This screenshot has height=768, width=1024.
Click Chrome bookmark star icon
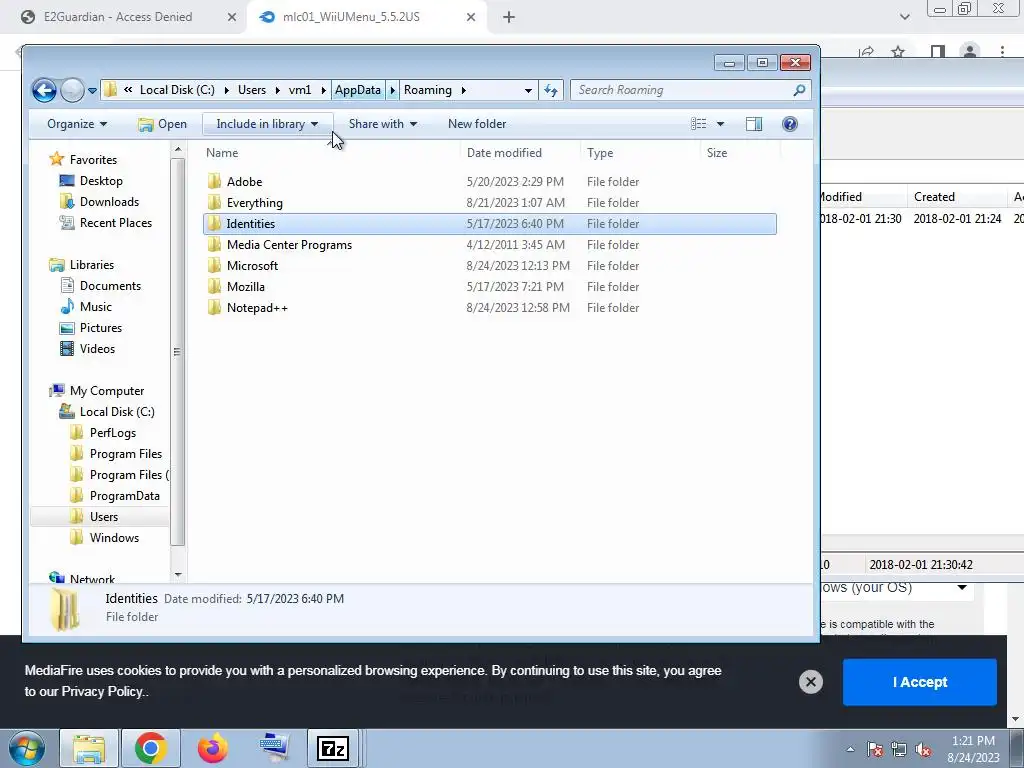click(x=898, y=51)
